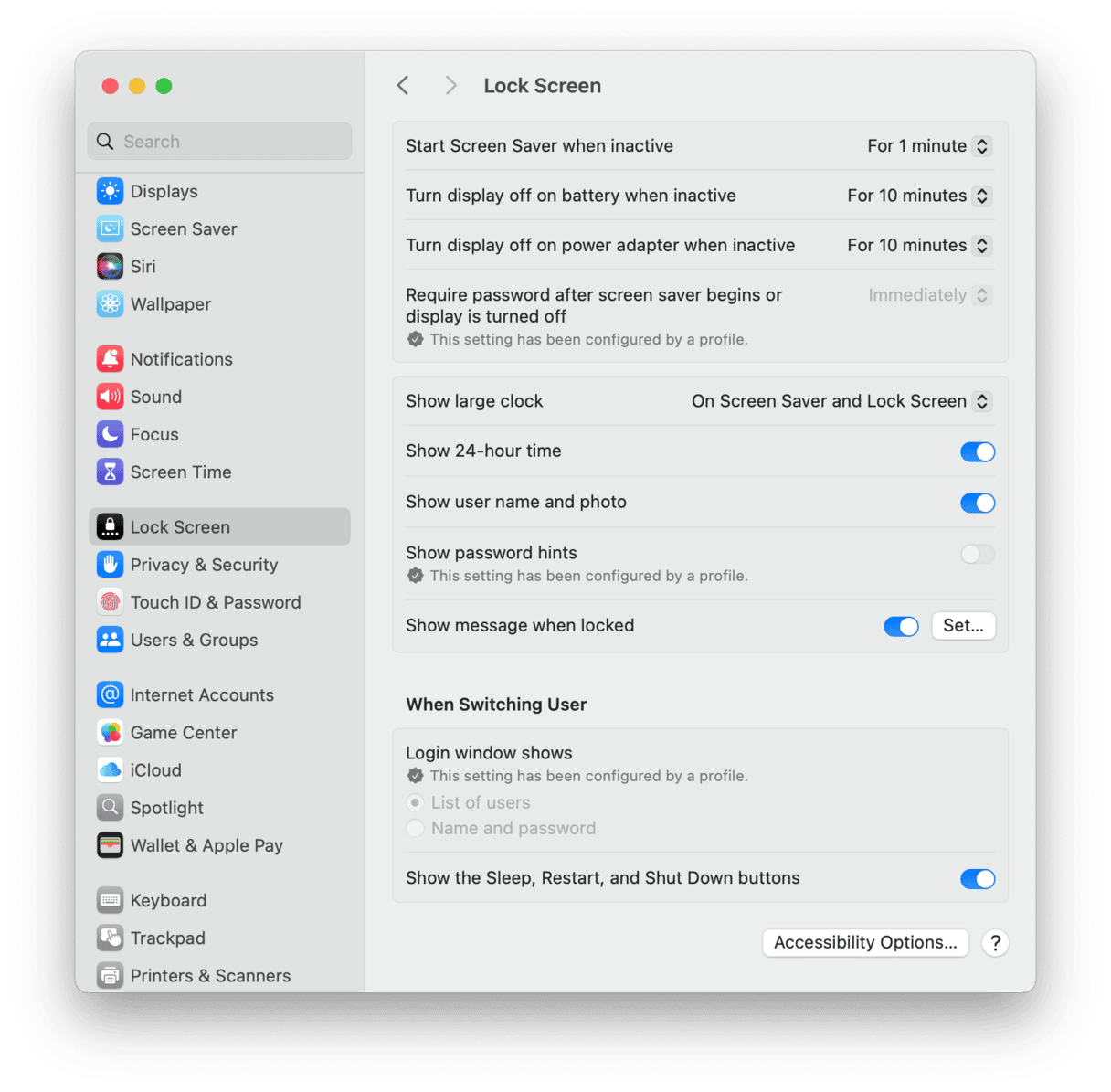This screenshot has height=1092, width=1111.
Task: Click the Lock Screen page title
Action: pyautogui.click(x=543, y=86)
